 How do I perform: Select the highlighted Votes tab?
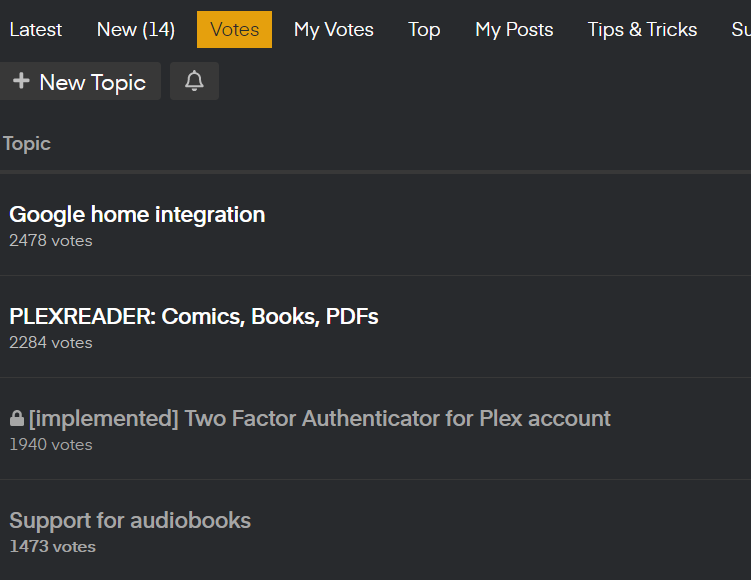(234, 30)
